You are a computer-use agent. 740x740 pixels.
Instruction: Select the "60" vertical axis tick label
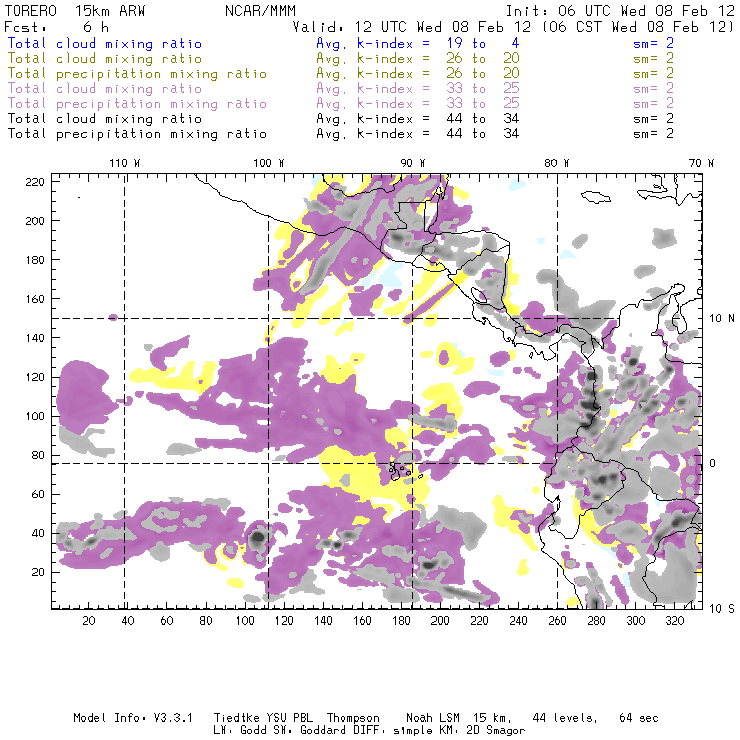[38, 494]
